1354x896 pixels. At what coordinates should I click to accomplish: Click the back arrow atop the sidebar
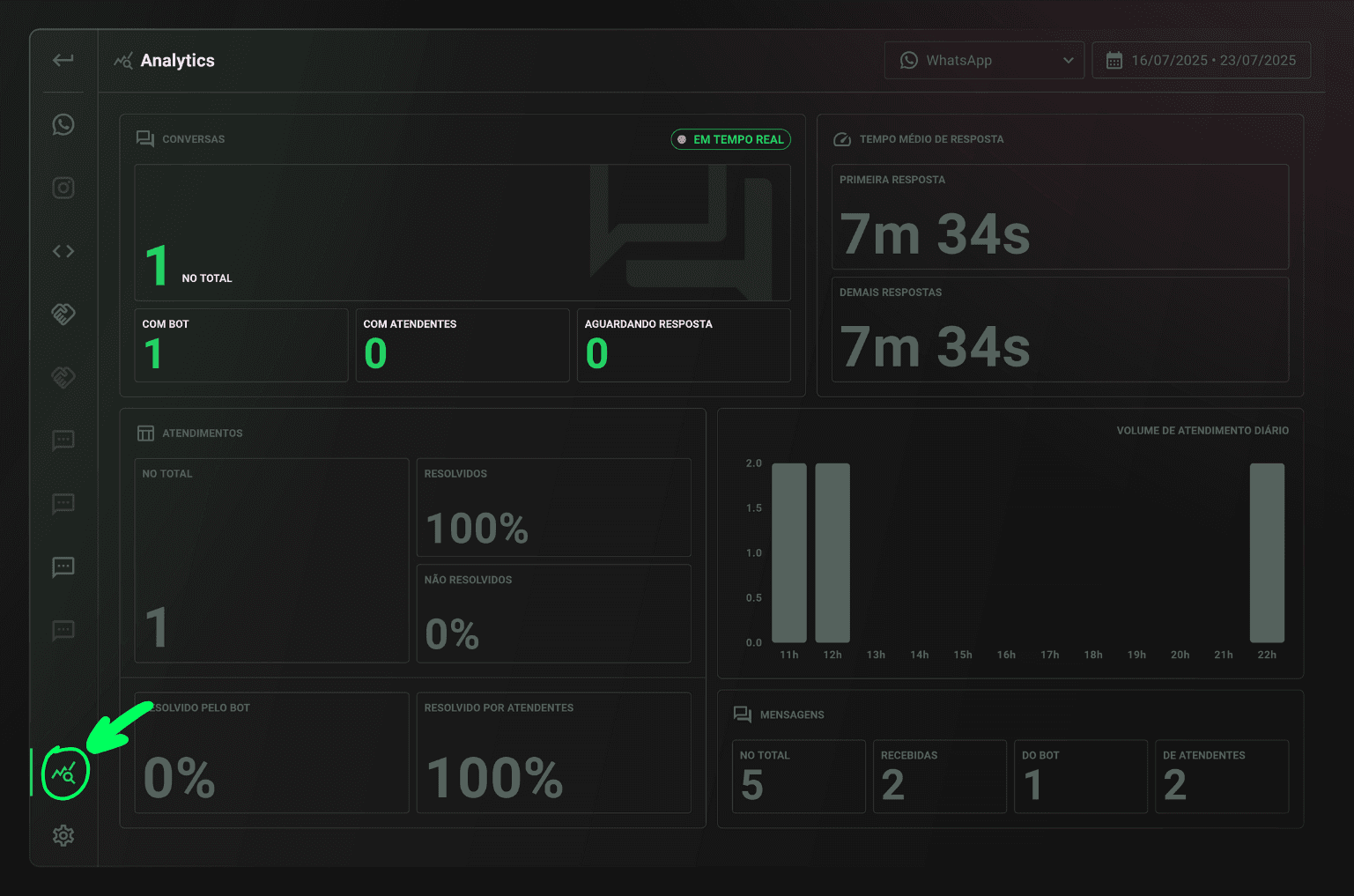(x=63, y=60)
